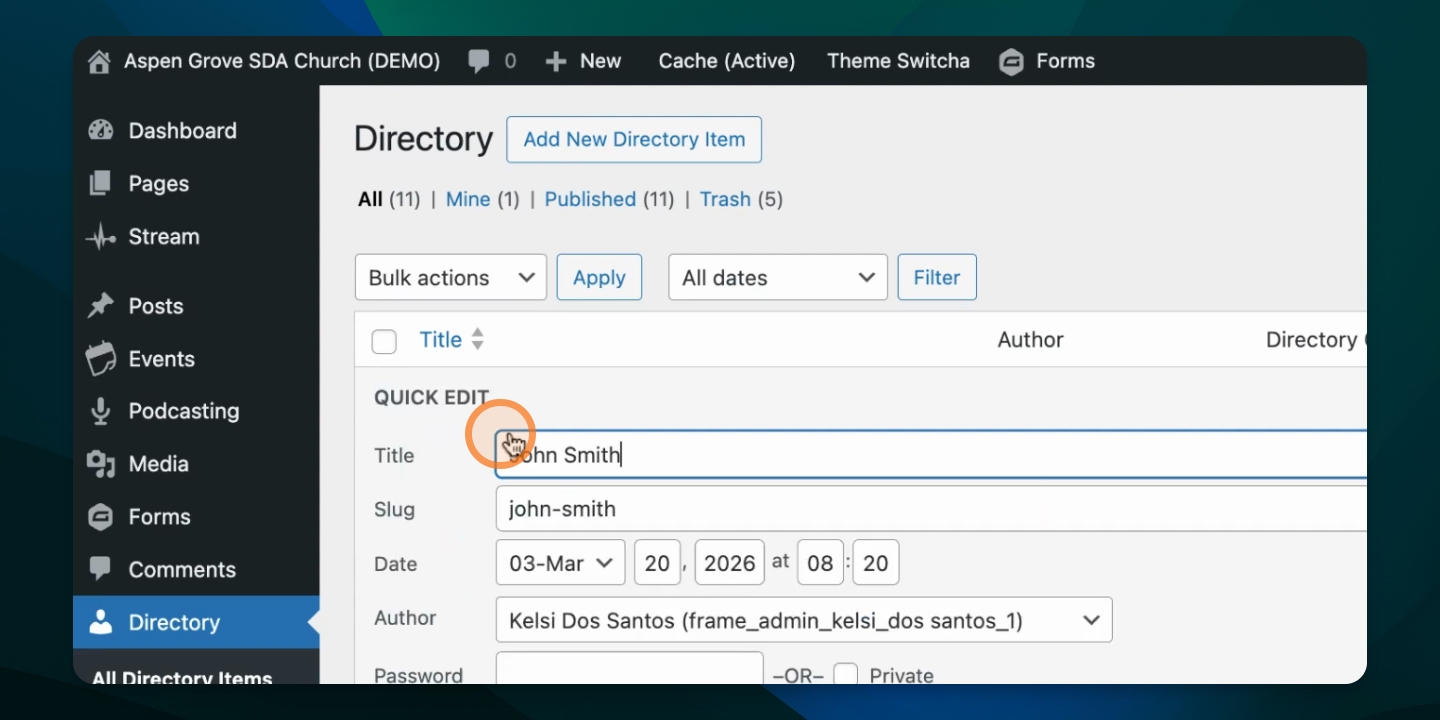Image resolution: width=1440 pixels, height=720 pixels.
Task: Go to Pages in the sidebar
Action: tap(159, 184)
